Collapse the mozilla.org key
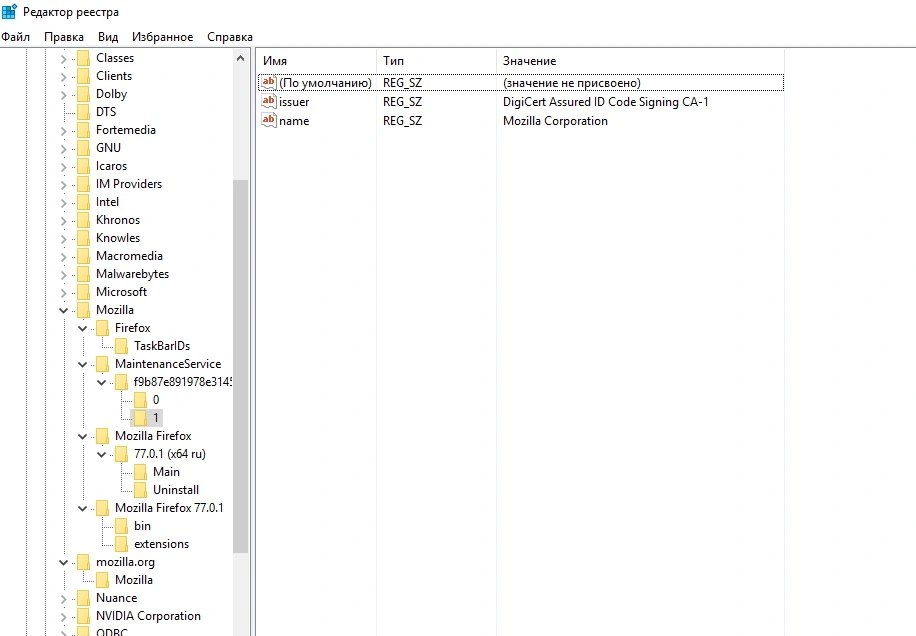916x636 pixels. pos(63,562)
